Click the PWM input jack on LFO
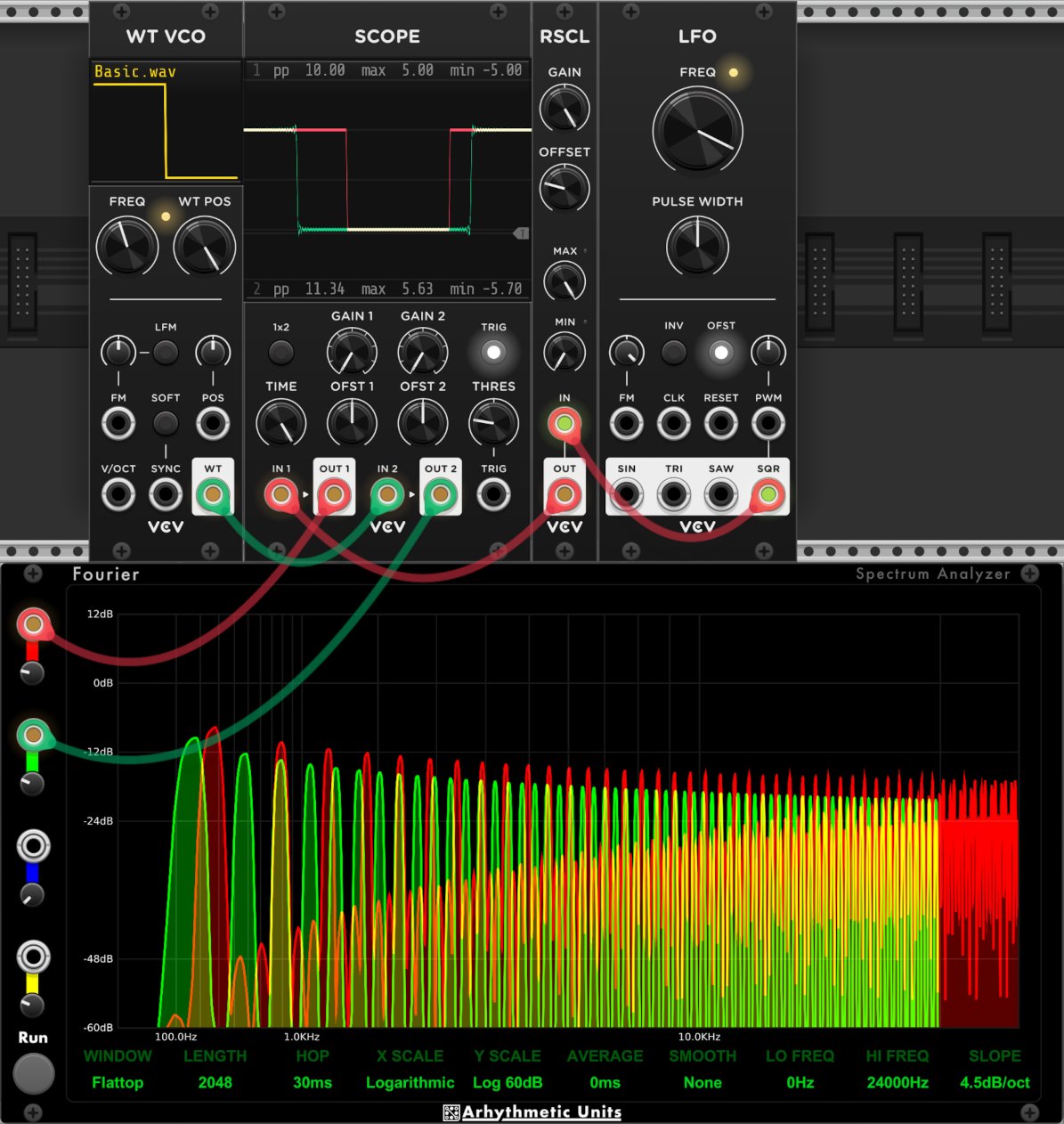 768,423
